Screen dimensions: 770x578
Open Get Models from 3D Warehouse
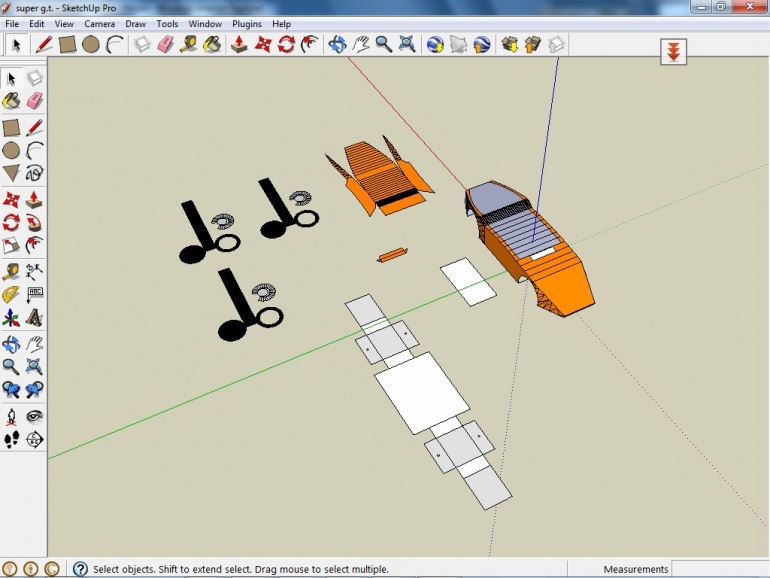[x=509, y=45]
